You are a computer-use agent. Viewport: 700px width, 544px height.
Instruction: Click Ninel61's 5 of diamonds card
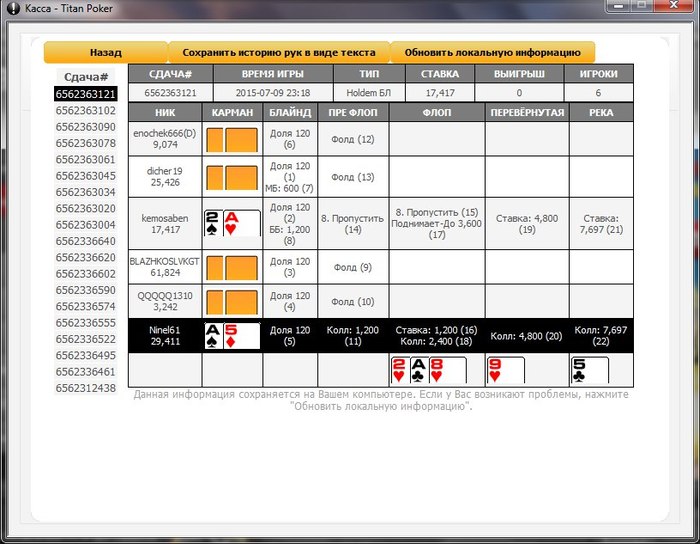tap(242, 336)
